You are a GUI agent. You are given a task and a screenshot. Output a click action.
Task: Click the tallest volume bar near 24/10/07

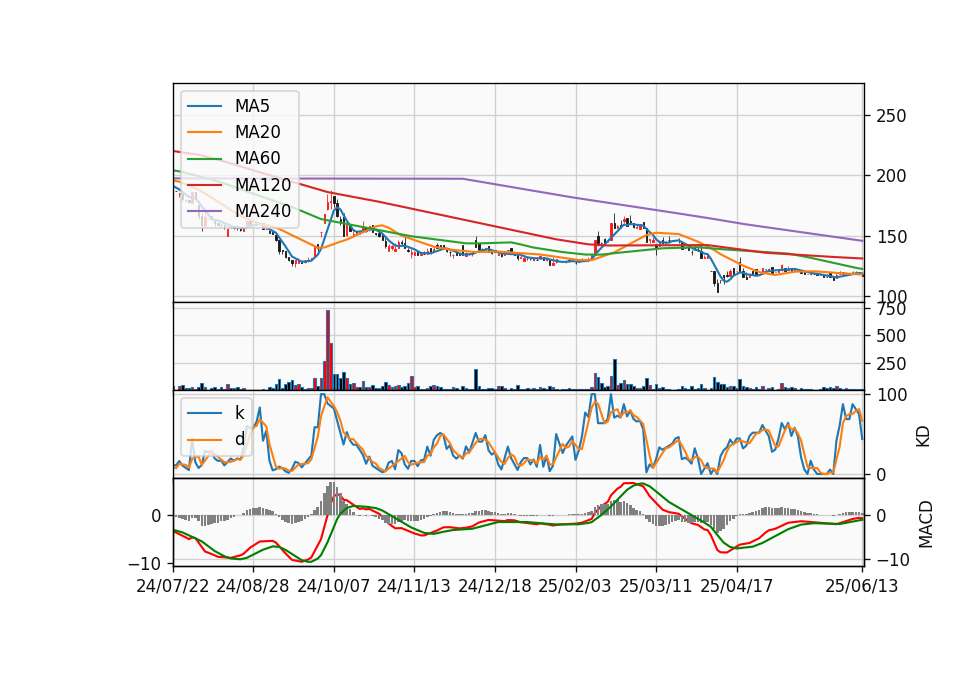pyautogui.click(x=328, y=350)
